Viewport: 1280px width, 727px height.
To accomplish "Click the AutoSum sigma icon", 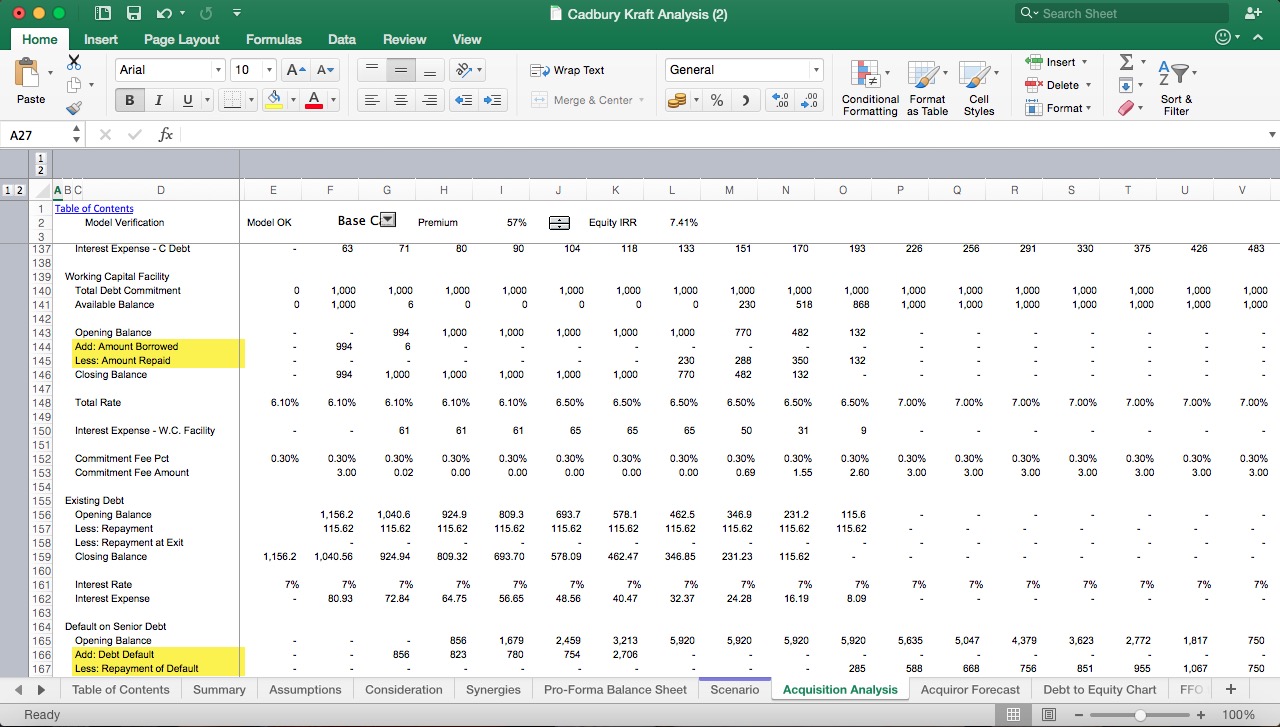I will coord(1126,62).
